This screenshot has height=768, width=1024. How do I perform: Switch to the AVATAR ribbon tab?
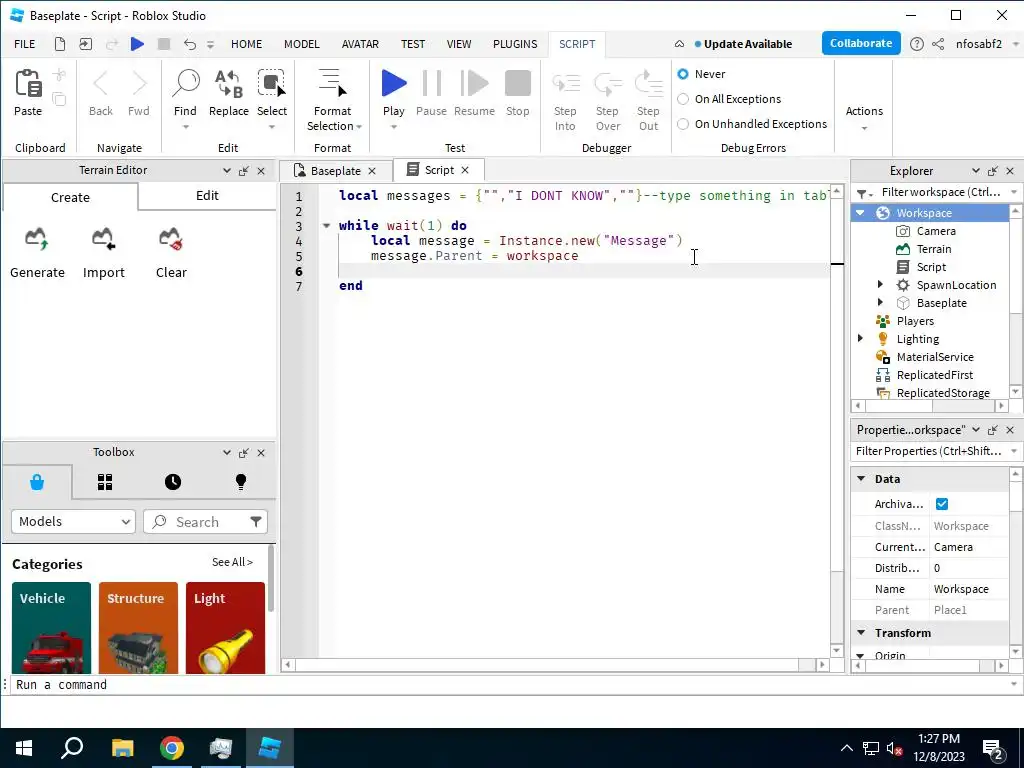coord(360,44)
